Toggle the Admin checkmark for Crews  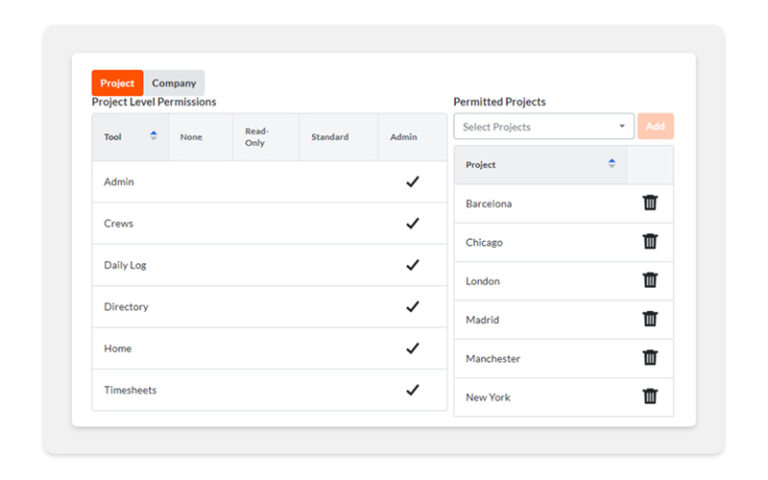(412, 224)
